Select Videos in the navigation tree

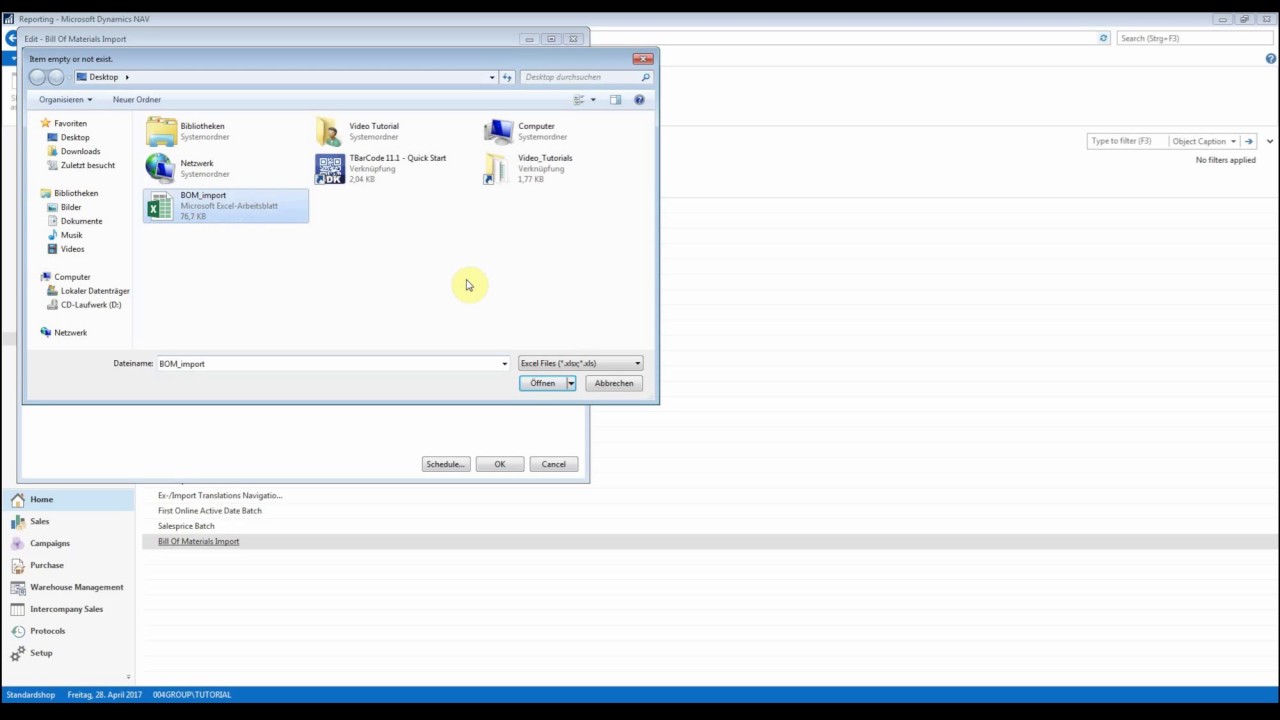[x=72, y=249]
